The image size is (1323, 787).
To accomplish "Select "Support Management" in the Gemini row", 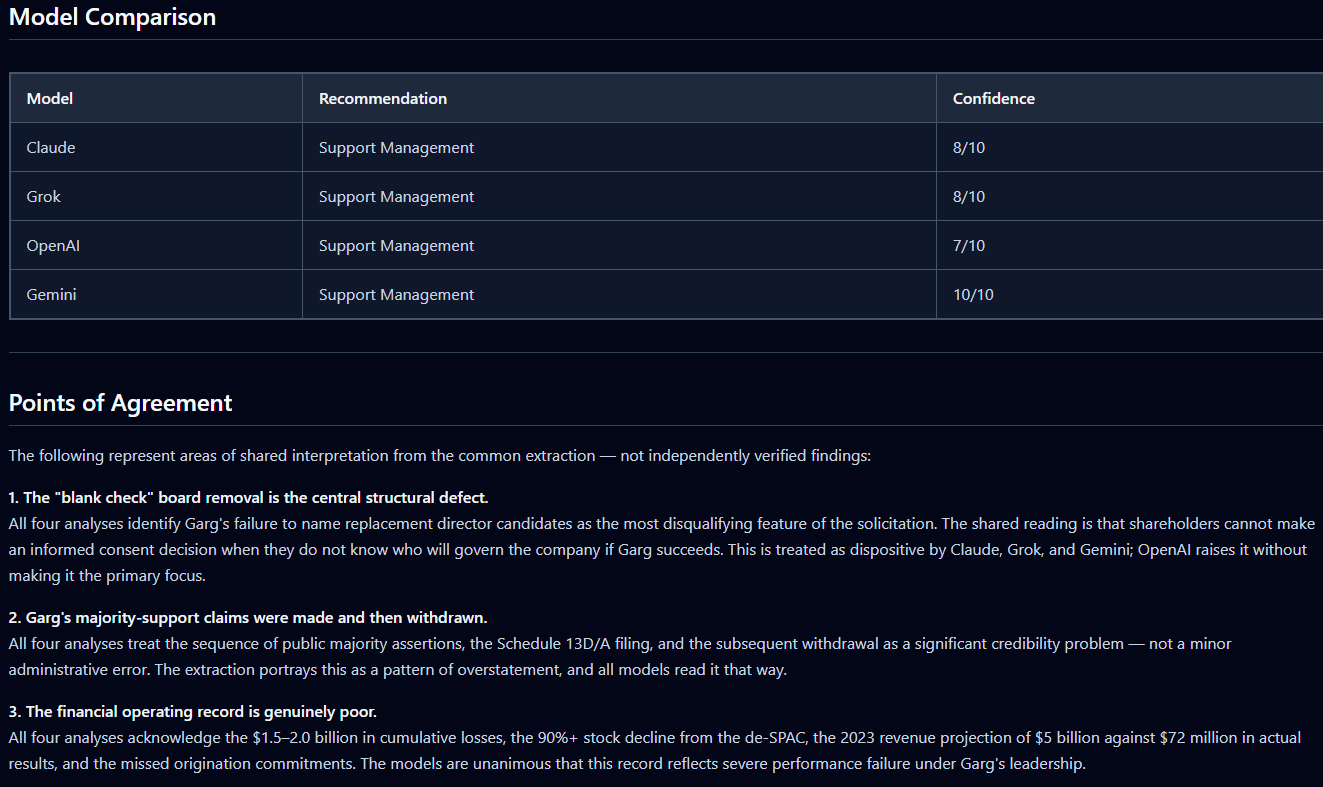I will pyautogui.click(x=397, y=295).
